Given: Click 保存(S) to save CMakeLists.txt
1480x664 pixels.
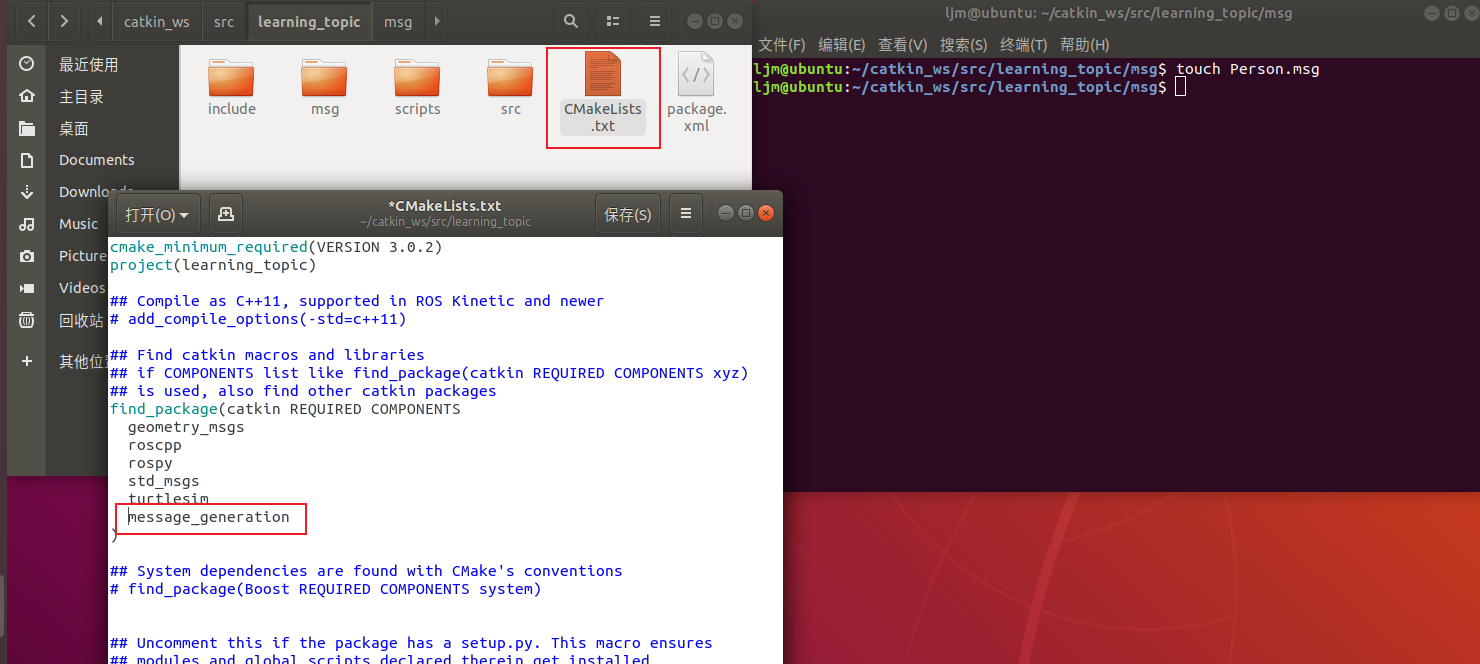Looking at the screenshot, I should point(628,215).
